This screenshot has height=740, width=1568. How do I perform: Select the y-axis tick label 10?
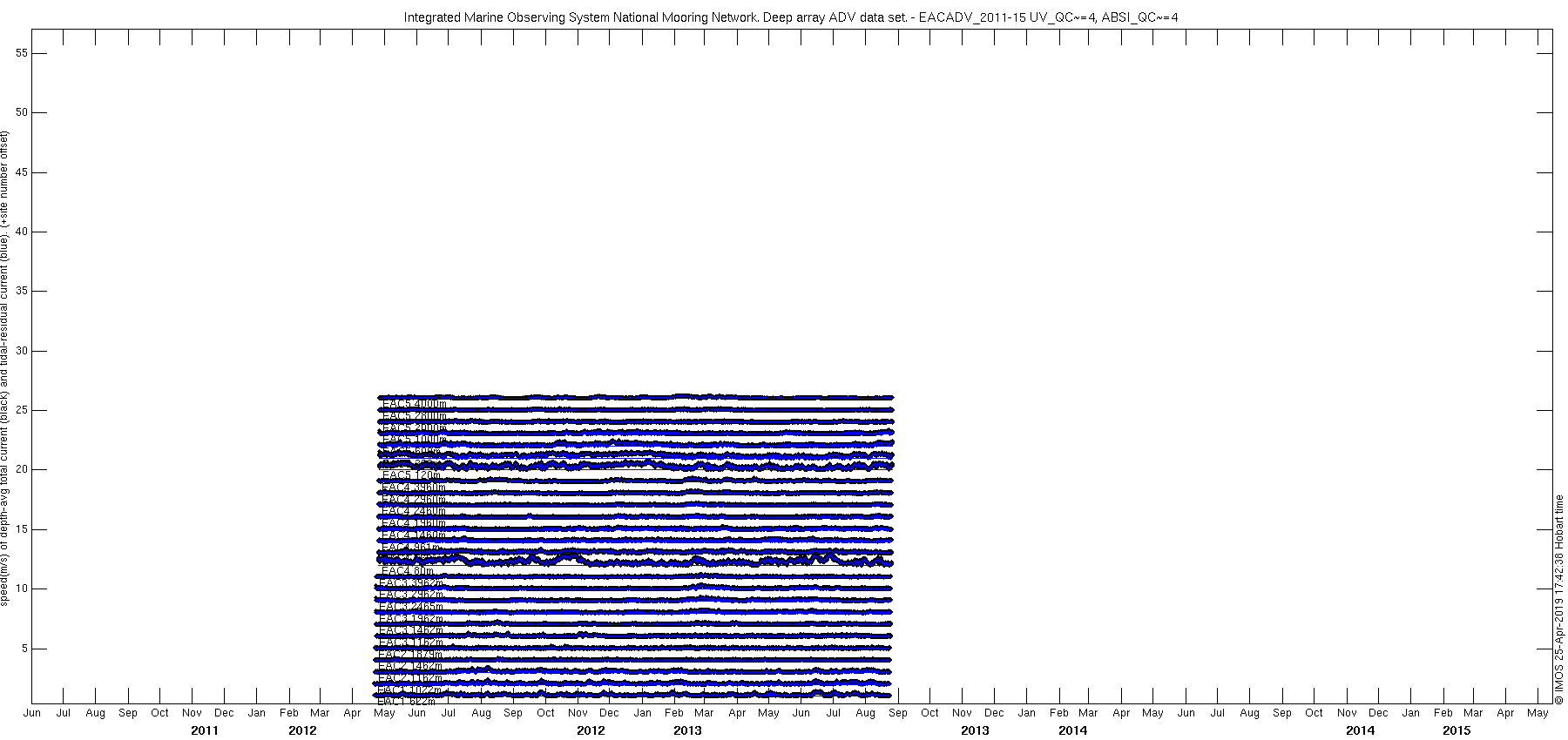22,589
